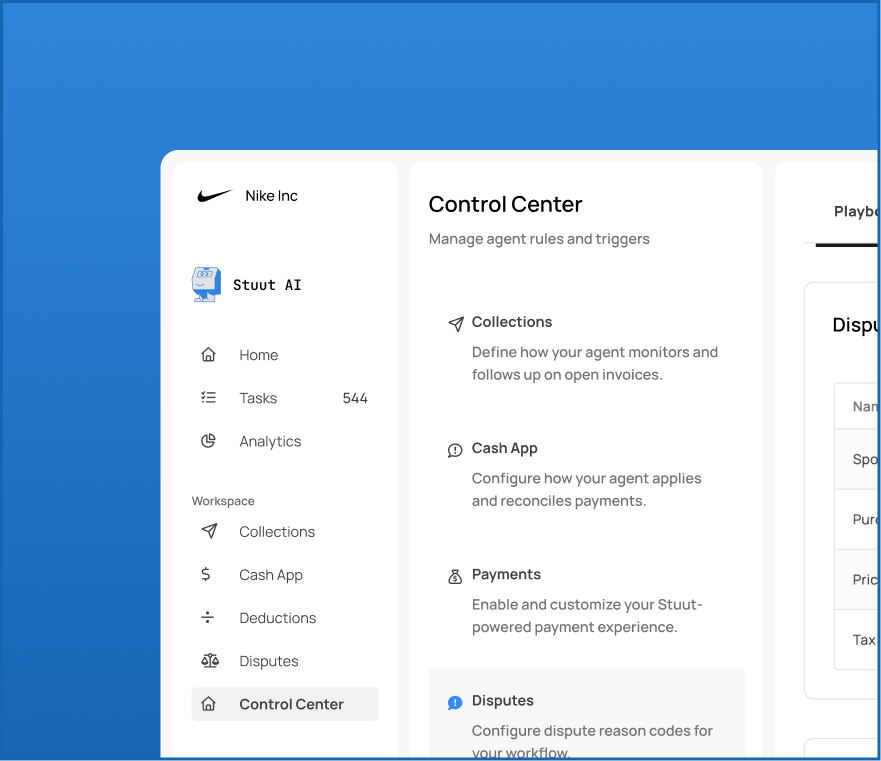The image size is (881, 761).
Task: Click the Workspace section label
Action: point(223,501)
